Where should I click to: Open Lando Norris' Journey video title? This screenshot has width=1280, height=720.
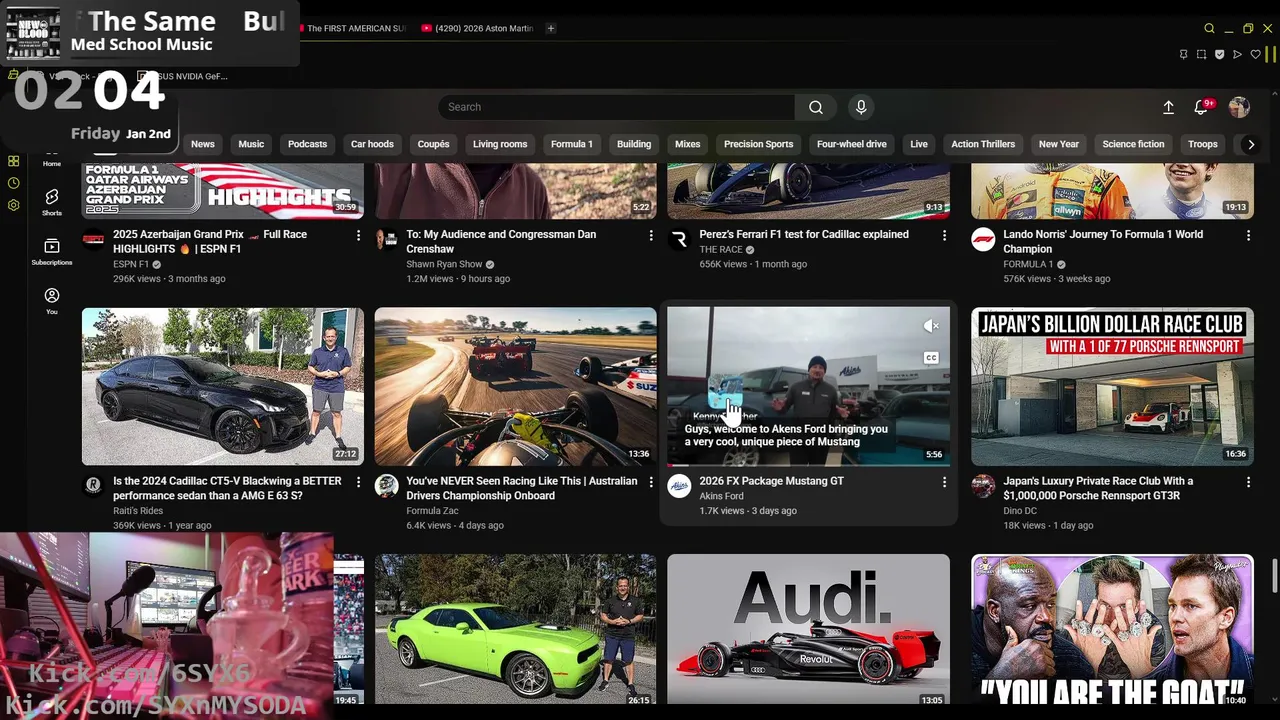point(1103,241)
